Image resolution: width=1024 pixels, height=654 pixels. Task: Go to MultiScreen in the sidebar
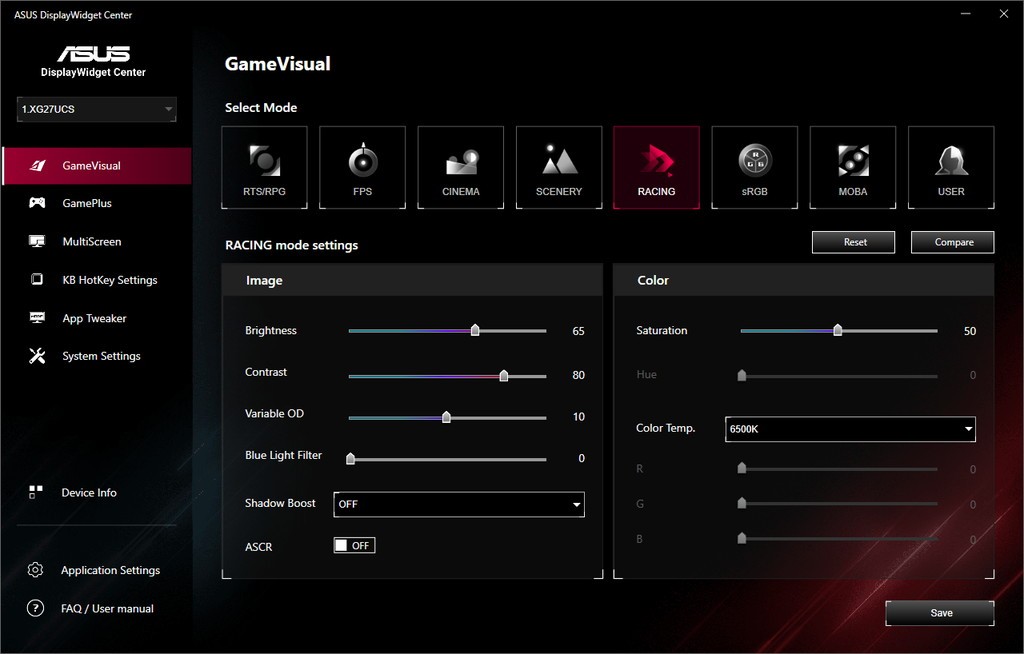point(91,242)
